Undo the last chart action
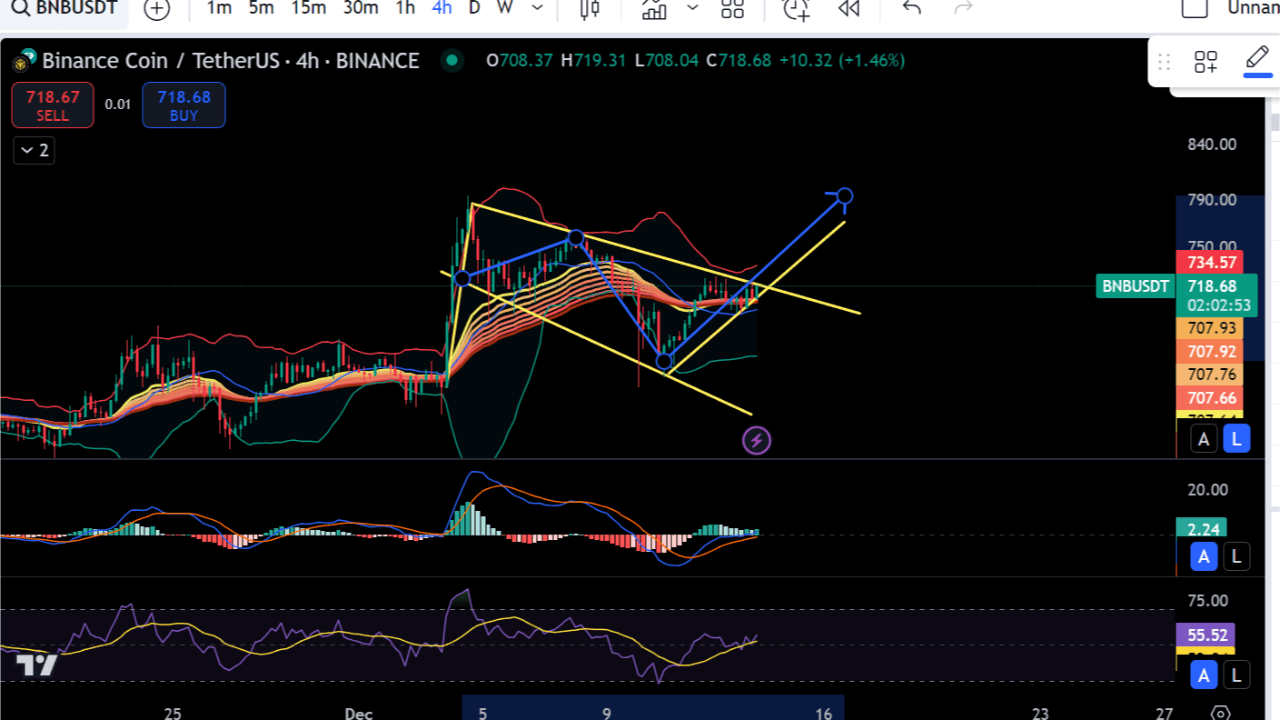 (x=911, y=8)
